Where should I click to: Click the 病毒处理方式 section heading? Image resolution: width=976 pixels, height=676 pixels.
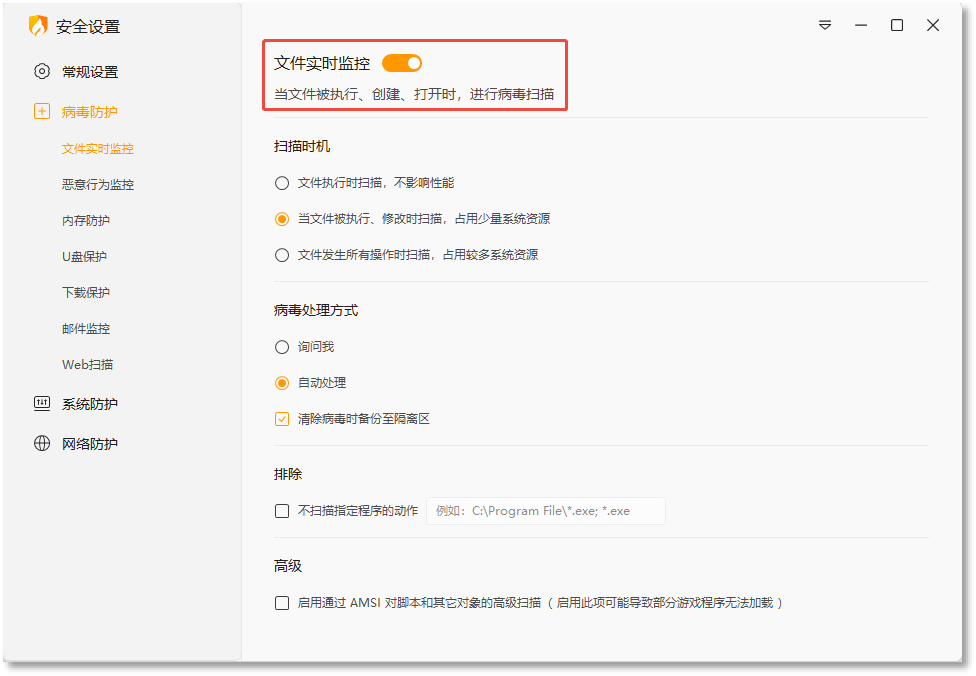click(x=316, y=310)
